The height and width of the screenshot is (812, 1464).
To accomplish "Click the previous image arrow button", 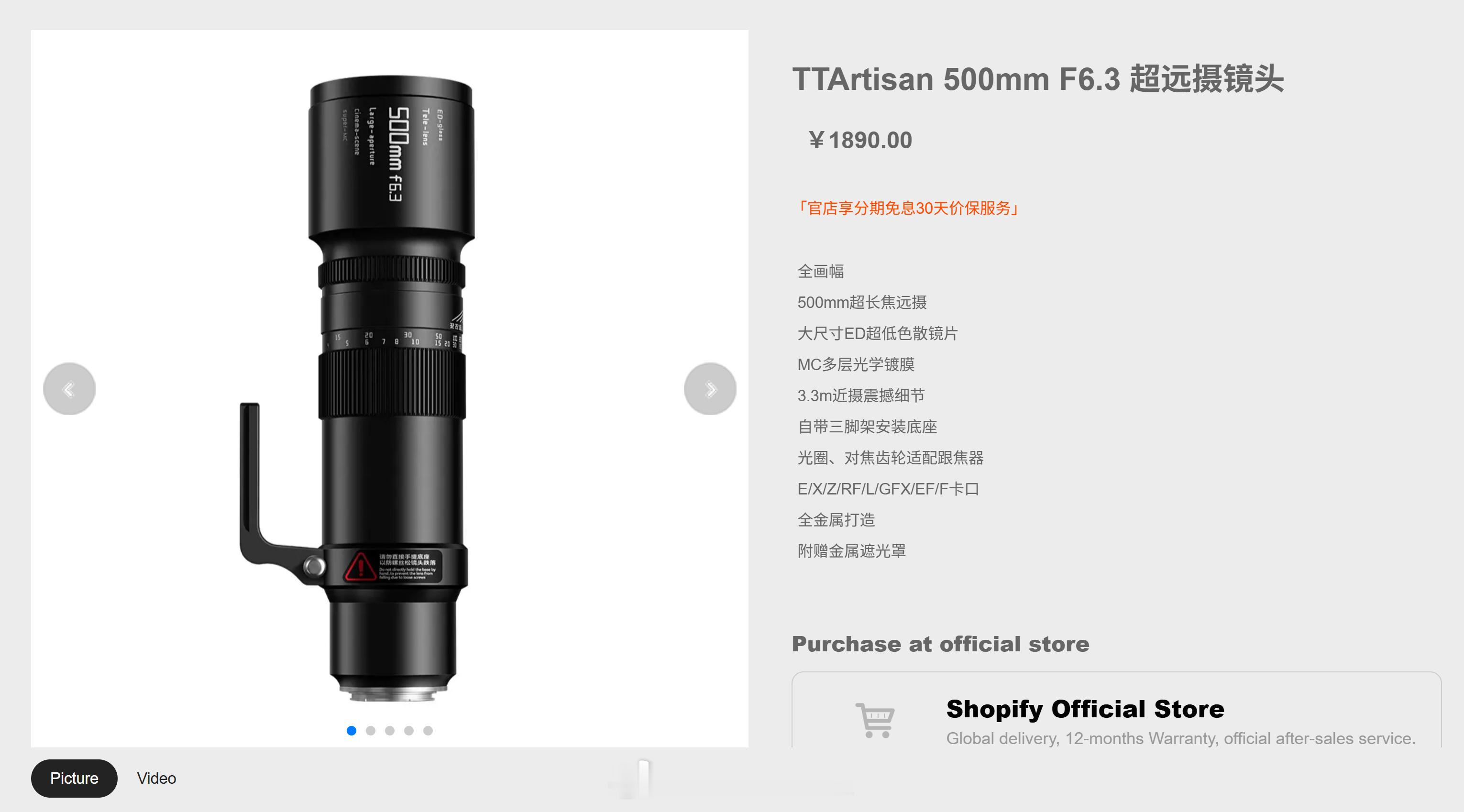I will [69, 389].
